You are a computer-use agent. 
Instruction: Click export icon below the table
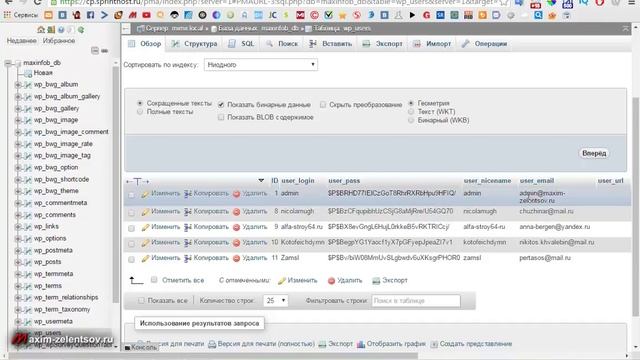376,280
